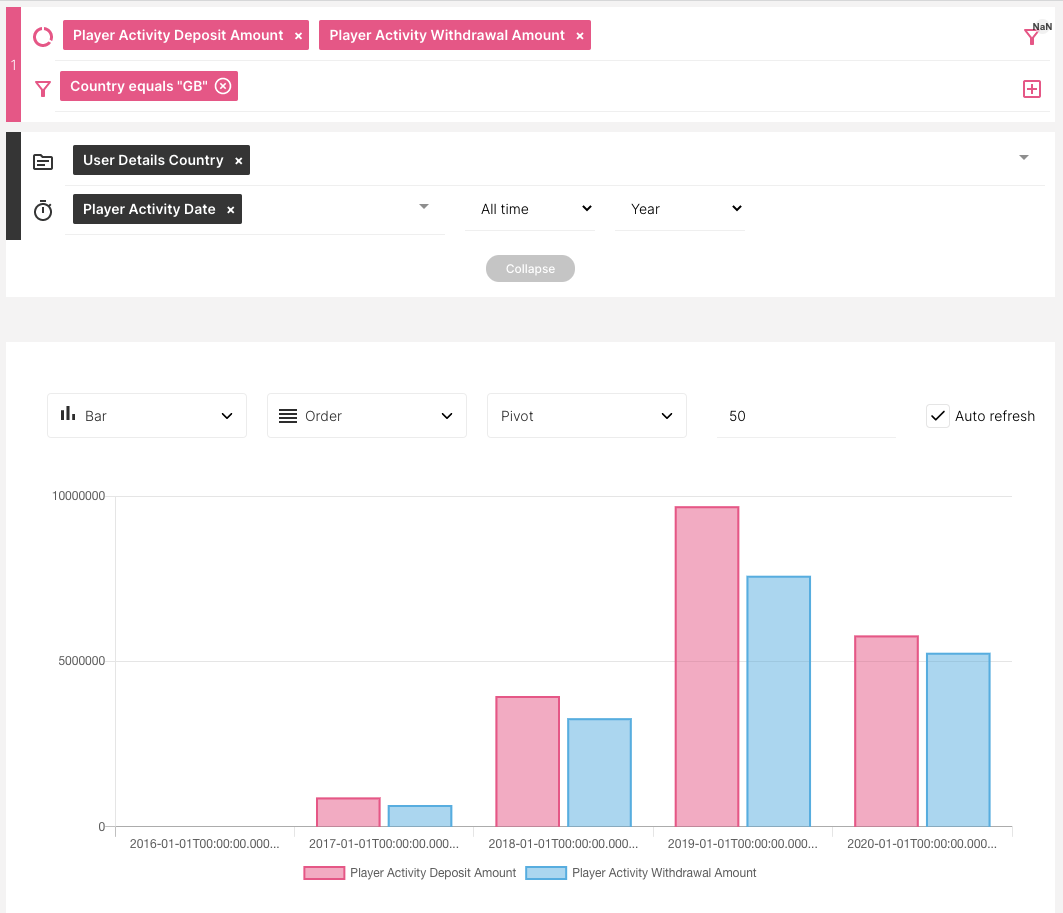Viewport: 1063px width, 913px height.
Task: Remove Player Activity Deposit Amount tag
Action: (x=298, y=36)
